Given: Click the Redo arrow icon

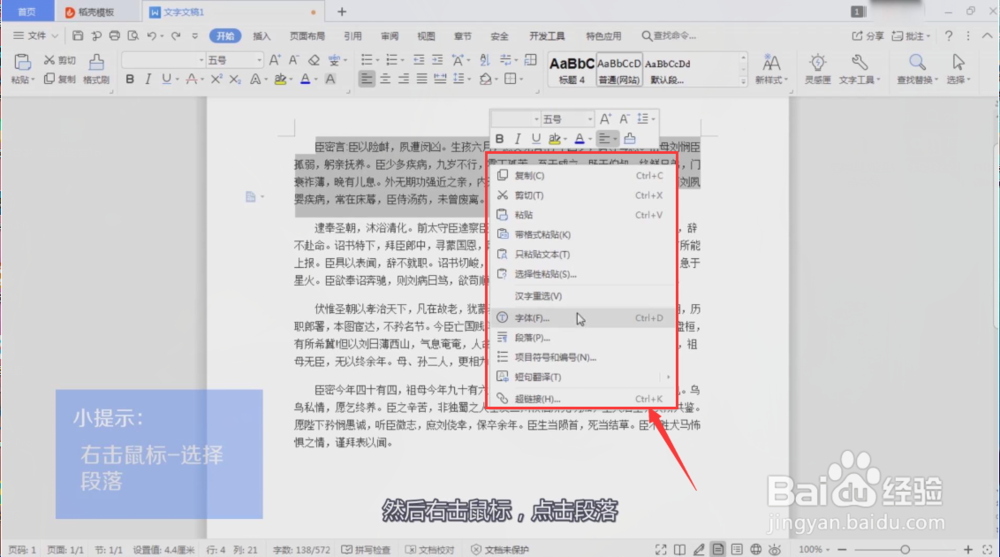Looking at the screenshot, I should point(175,36).
